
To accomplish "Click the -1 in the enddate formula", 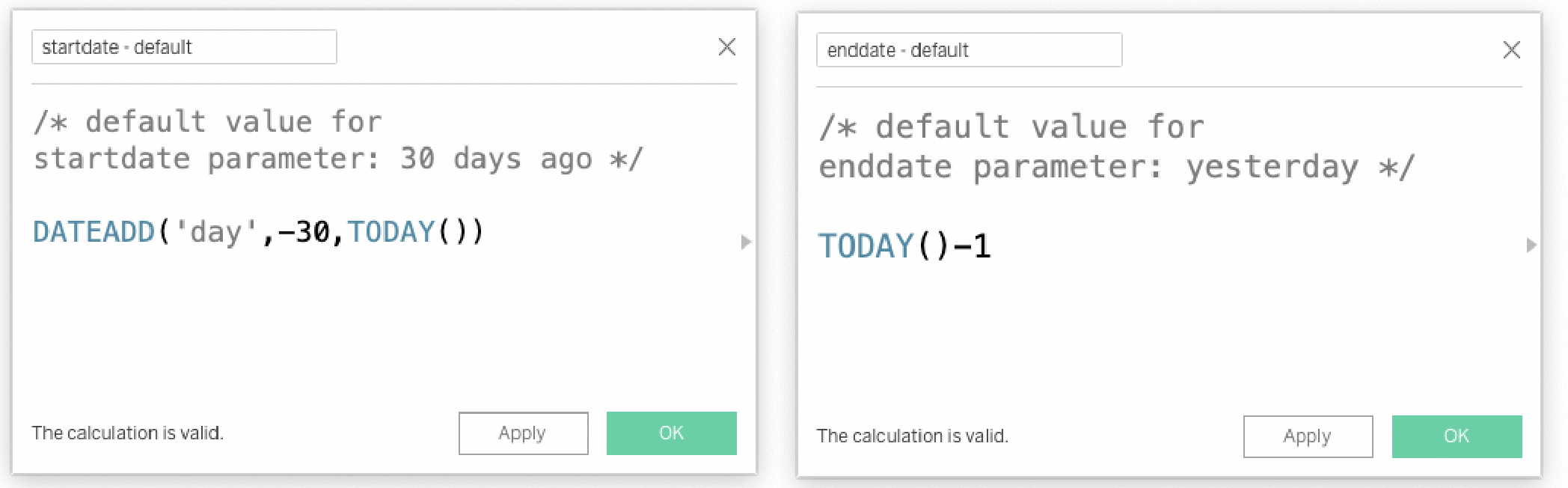I will click(973, 246).
